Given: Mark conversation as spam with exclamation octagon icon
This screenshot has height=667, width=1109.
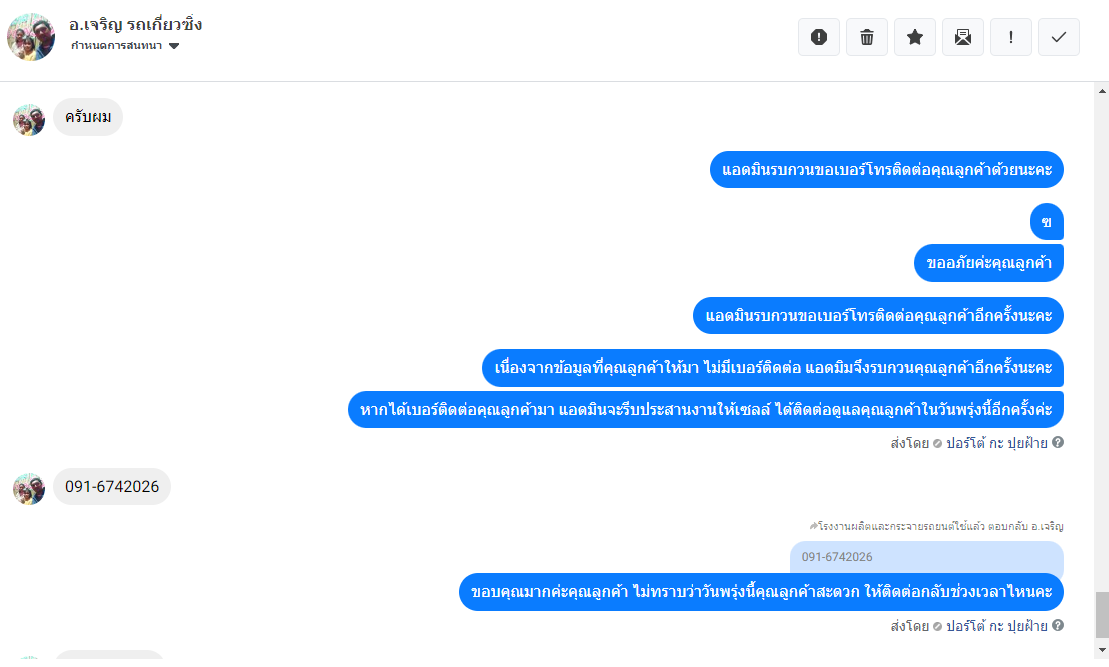Looking at the screenshot, I should (818, 37).
